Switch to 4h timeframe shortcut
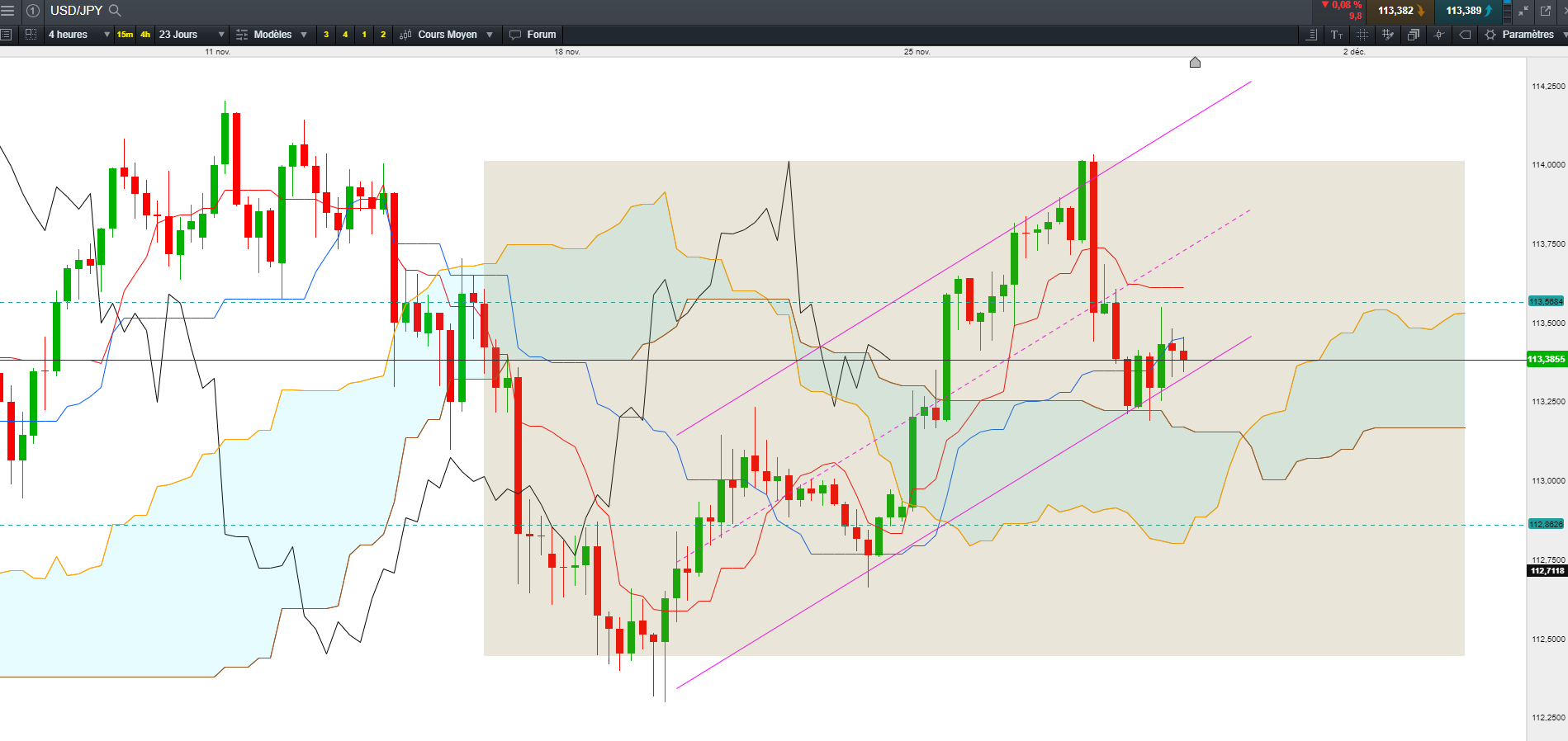The height and width of the screenshot is (741, 1568). pos(145,35)
